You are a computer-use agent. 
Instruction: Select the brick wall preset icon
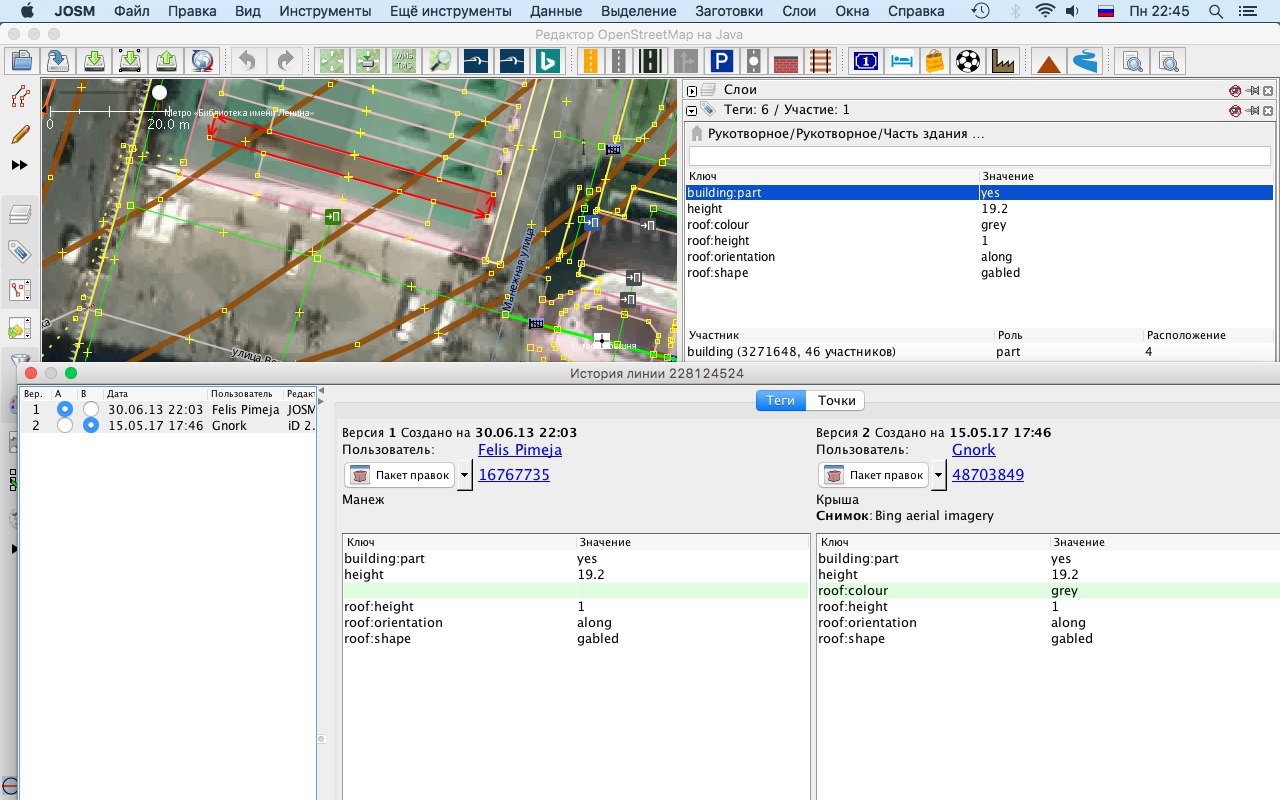[786, 62]
